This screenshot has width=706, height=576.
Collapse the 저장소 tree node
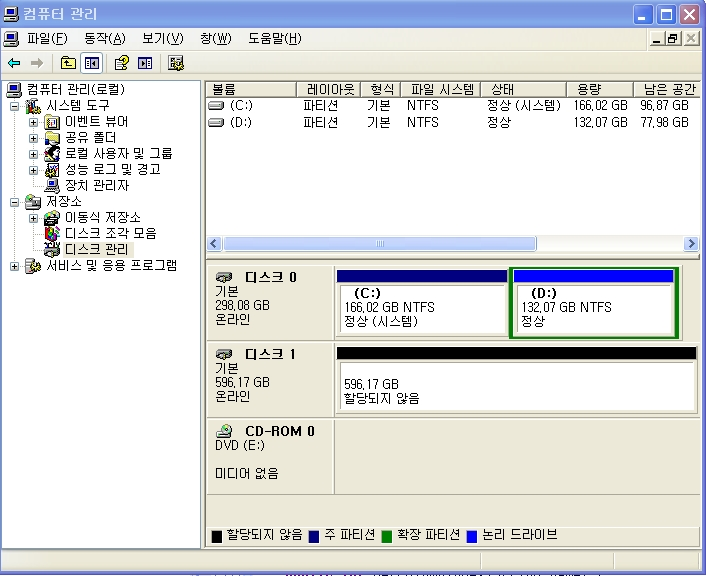pos(14,202)
